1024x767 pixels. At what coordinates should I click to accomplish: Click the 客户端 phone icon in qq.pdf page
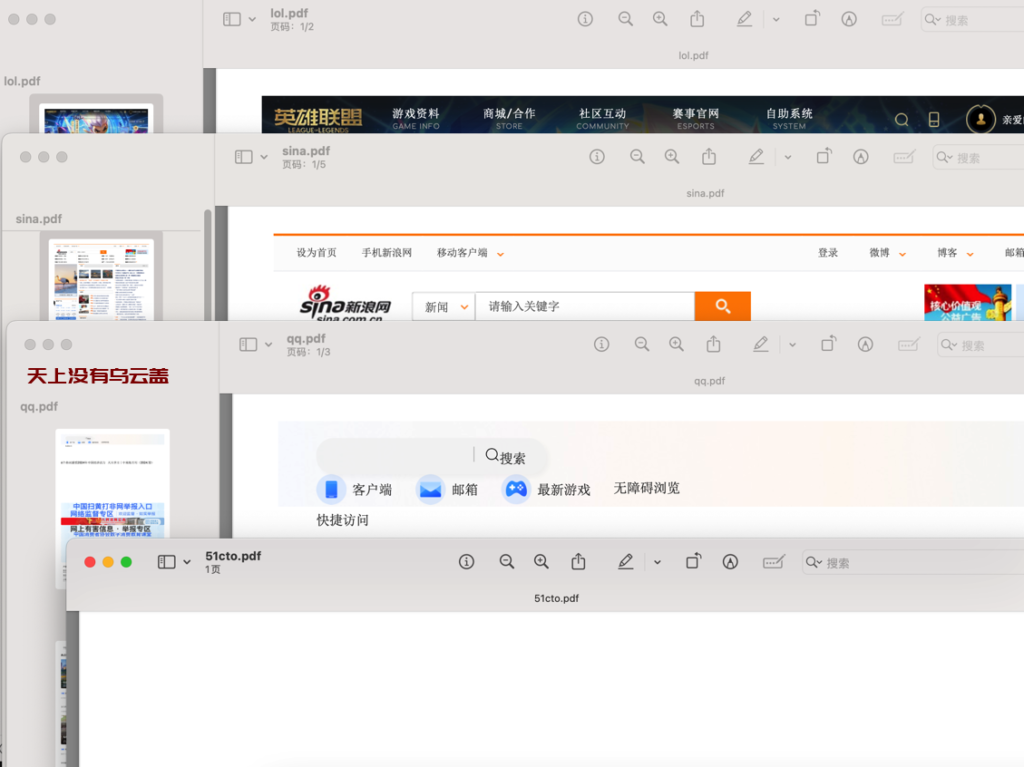331,489
